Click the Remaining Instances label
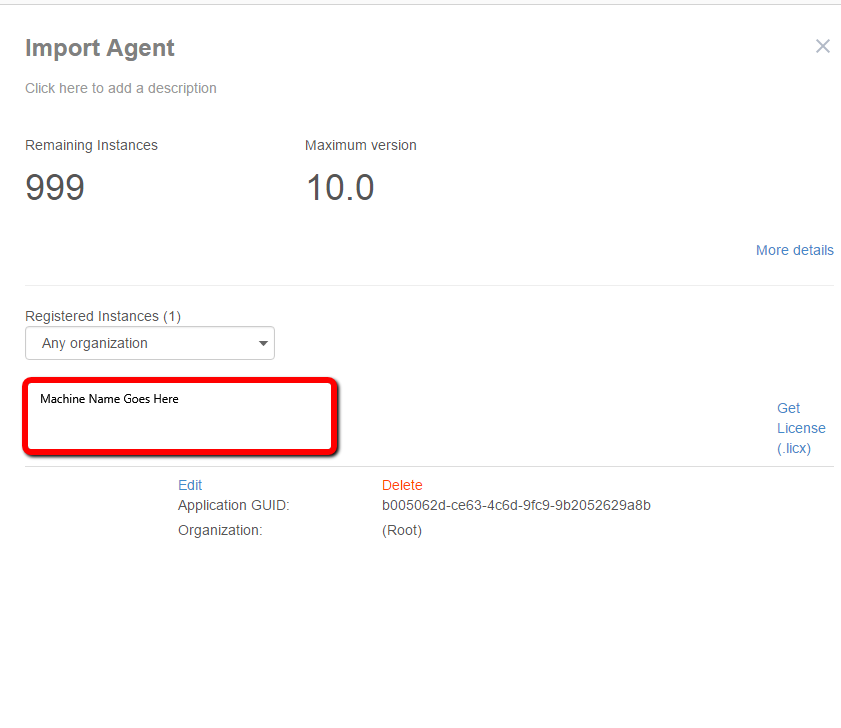This screenshot has height=728, width=841. (x=91, y=145)
